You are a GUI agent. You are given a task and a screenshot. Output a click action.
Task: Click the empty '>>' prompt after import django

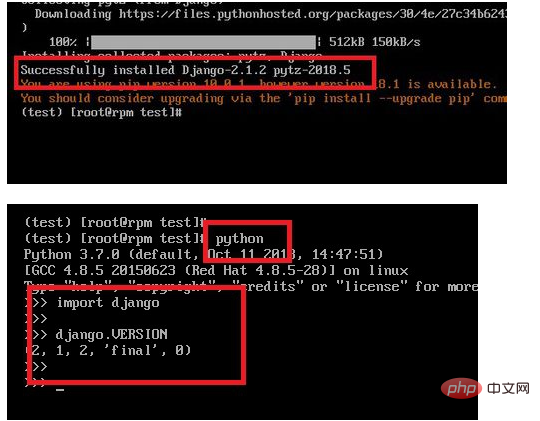pos(36,318)
